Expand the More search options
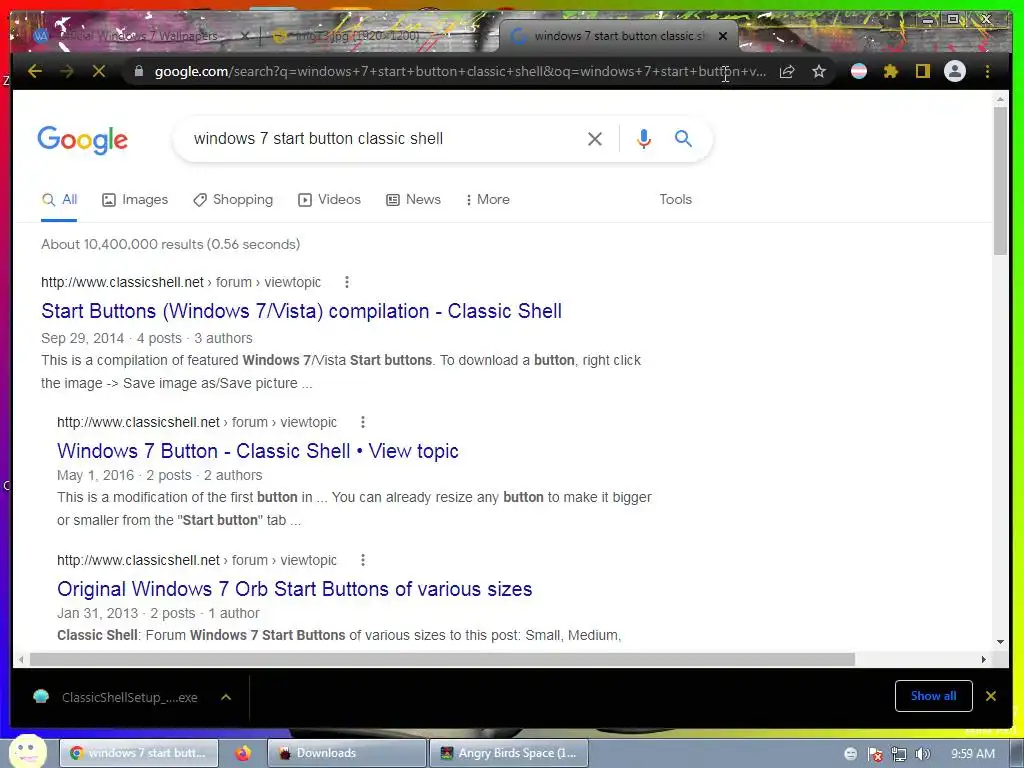This screenshot has width=1024, height=768. (x=488, y=200)
